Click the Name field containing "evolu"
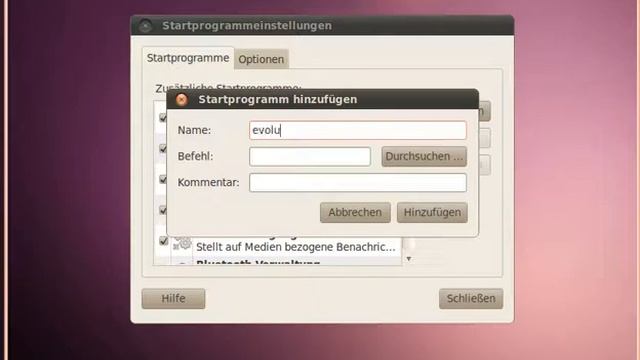This screenshot has width=640, height=360. (358, 130)
